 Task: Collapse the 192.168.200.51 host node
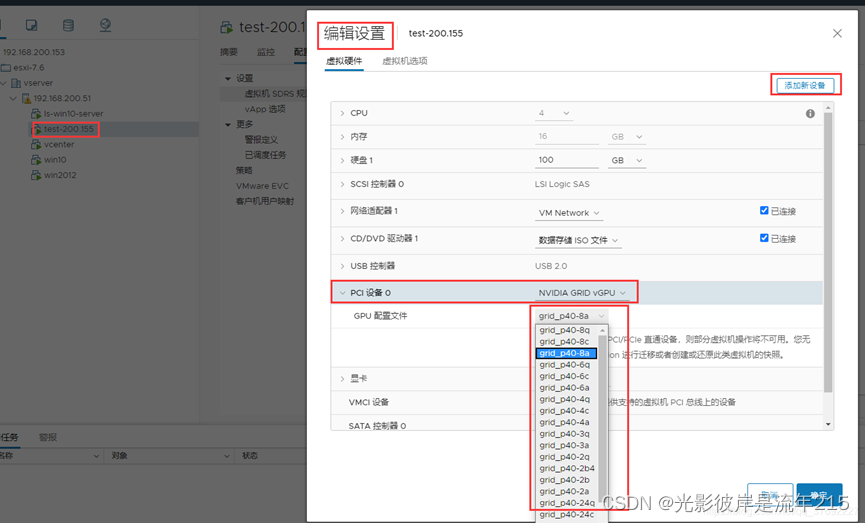click(x=13, y=98)
